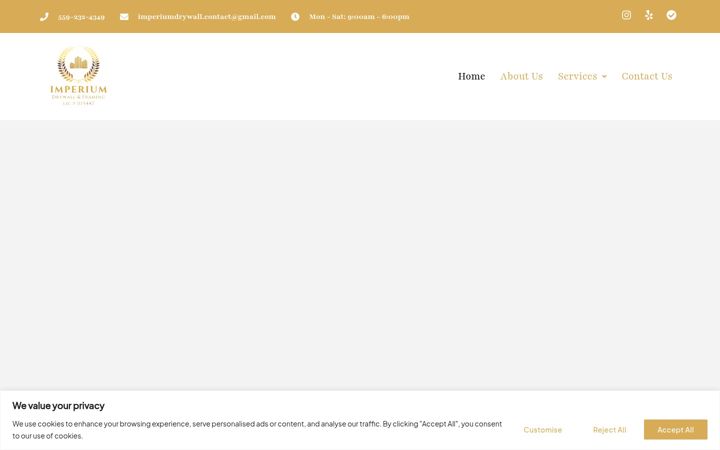Click the Imperium Drywall logo

(79, 76)
